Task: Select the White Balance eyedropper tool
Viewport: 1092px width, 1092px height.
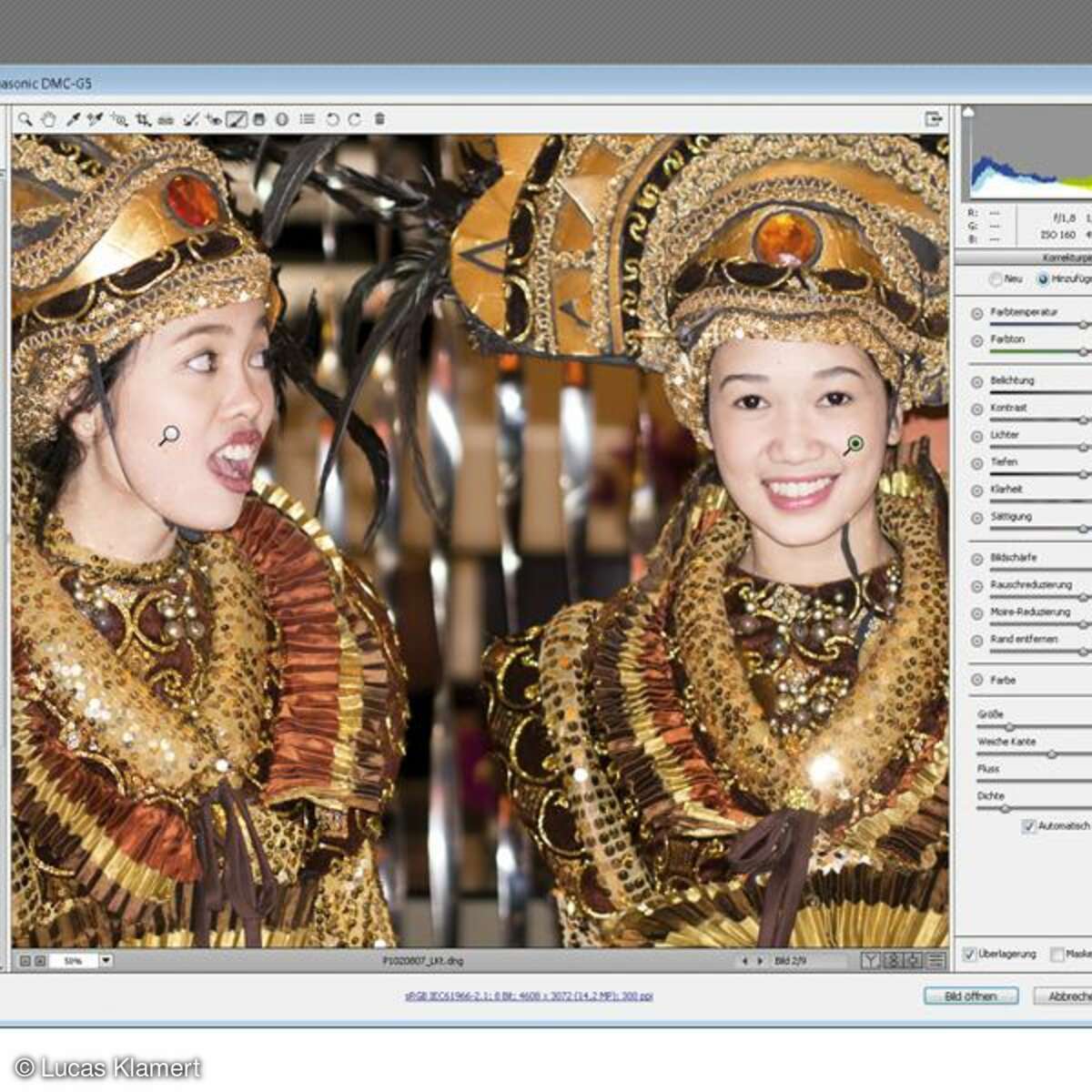Action: pos(73,118)
